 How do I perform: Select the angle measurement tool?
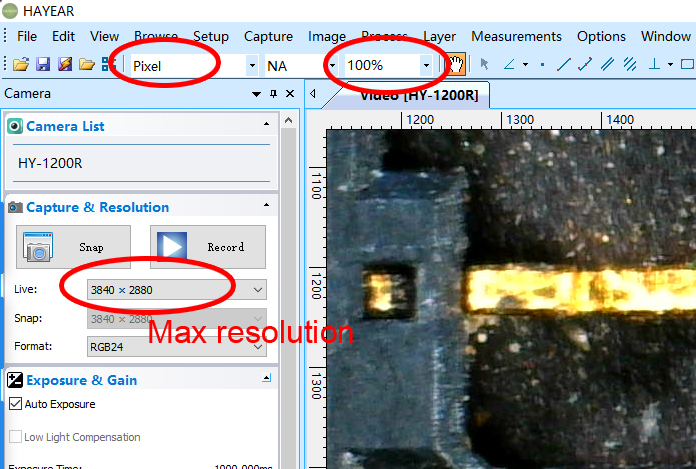coord(509,65)
